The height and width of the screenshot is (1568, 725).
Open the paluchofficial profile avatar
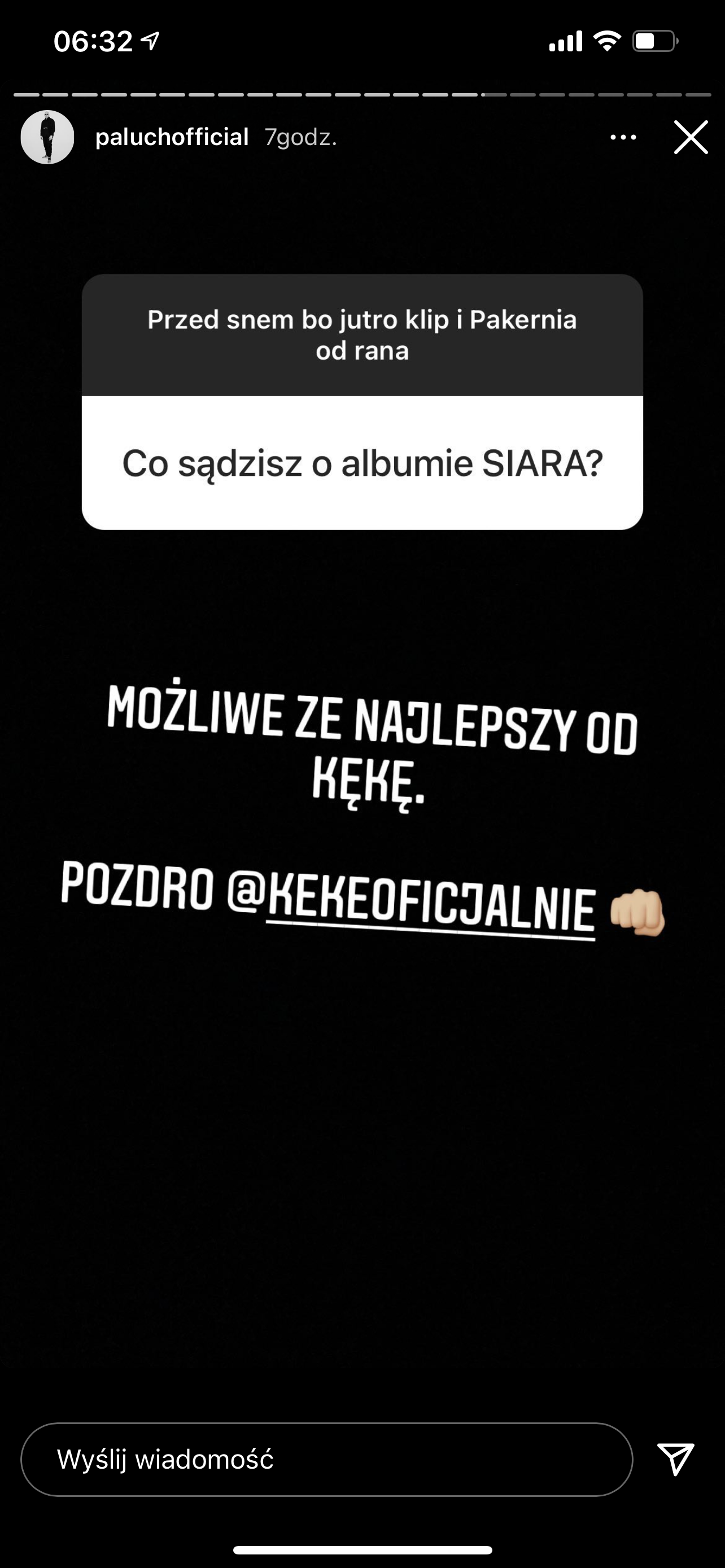coord(47,137)
